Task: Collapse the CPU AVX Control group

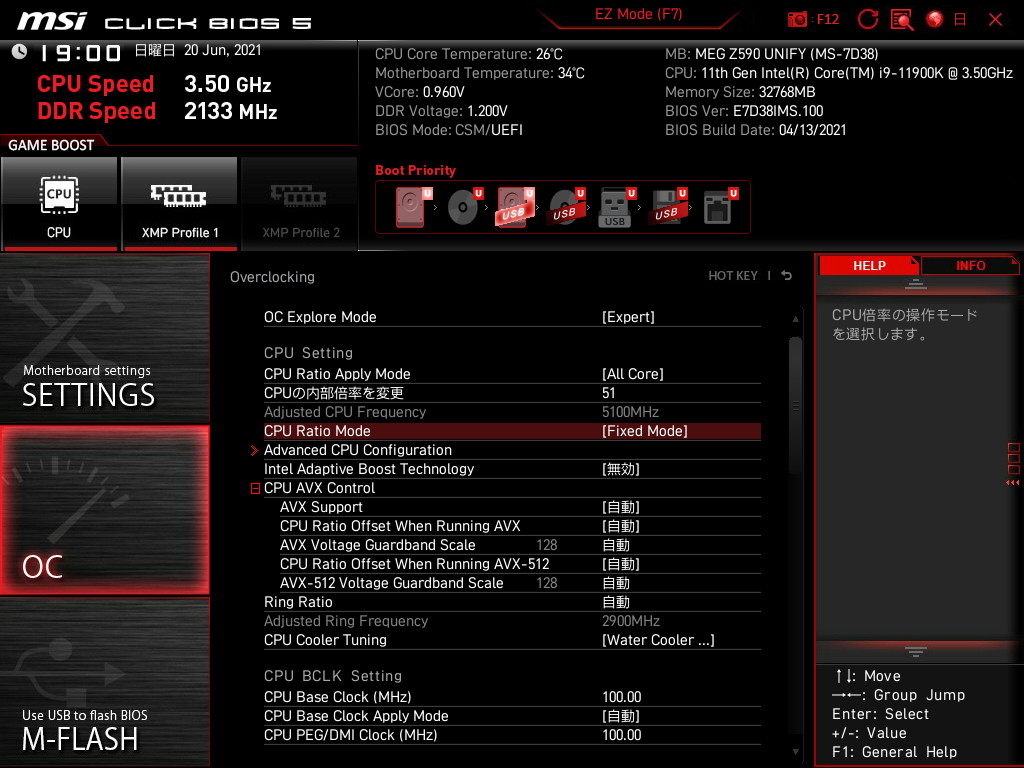Action: point(256,489)
